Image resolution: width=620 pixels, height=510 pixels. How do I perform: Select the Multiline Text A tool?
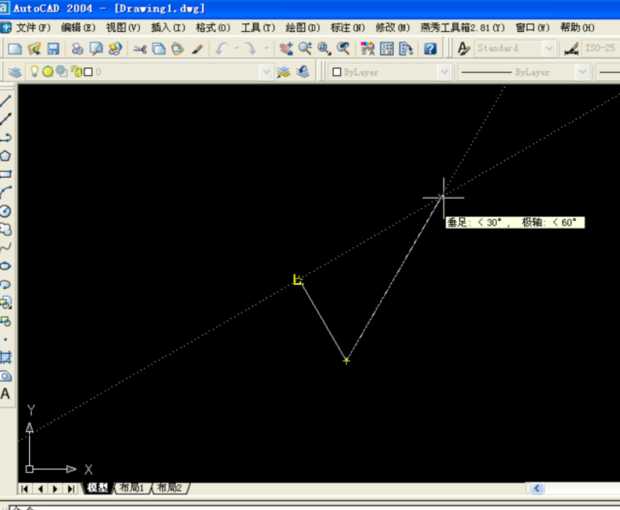[6, 394]
